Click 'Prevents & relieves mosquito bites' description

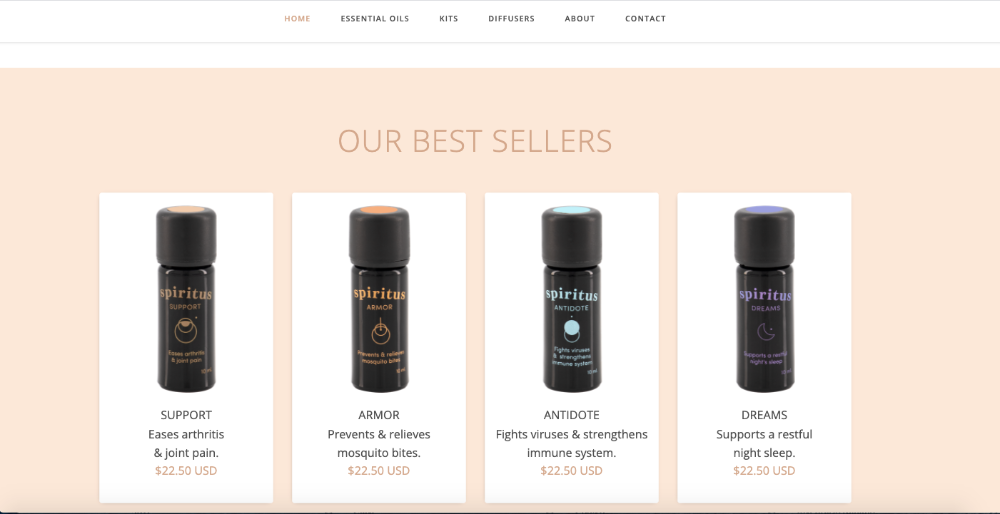[x=379, y=443]
